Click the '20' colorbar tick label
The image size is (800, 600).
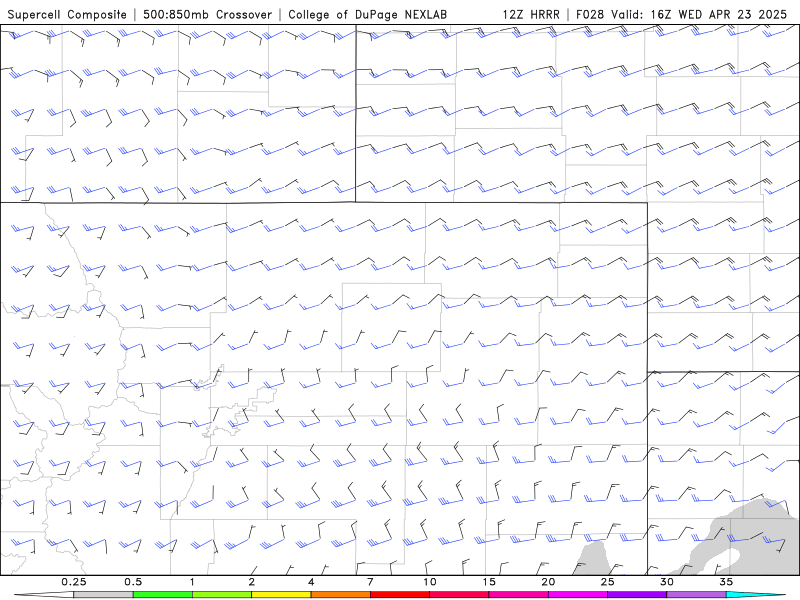[x=548, y=582]
